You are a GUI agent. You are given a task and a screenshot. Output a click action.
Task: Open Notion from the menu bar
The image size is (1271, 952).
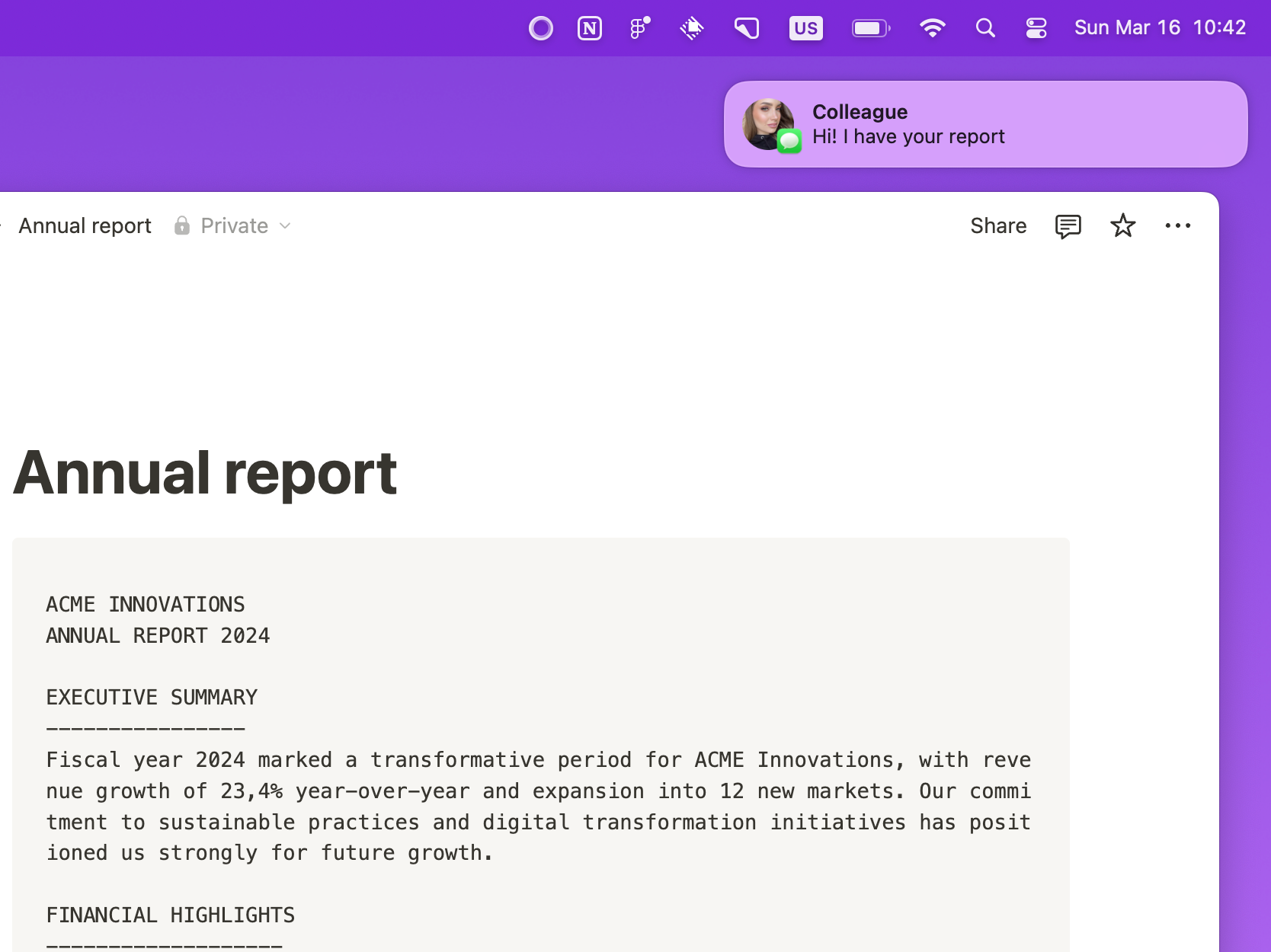589,29
